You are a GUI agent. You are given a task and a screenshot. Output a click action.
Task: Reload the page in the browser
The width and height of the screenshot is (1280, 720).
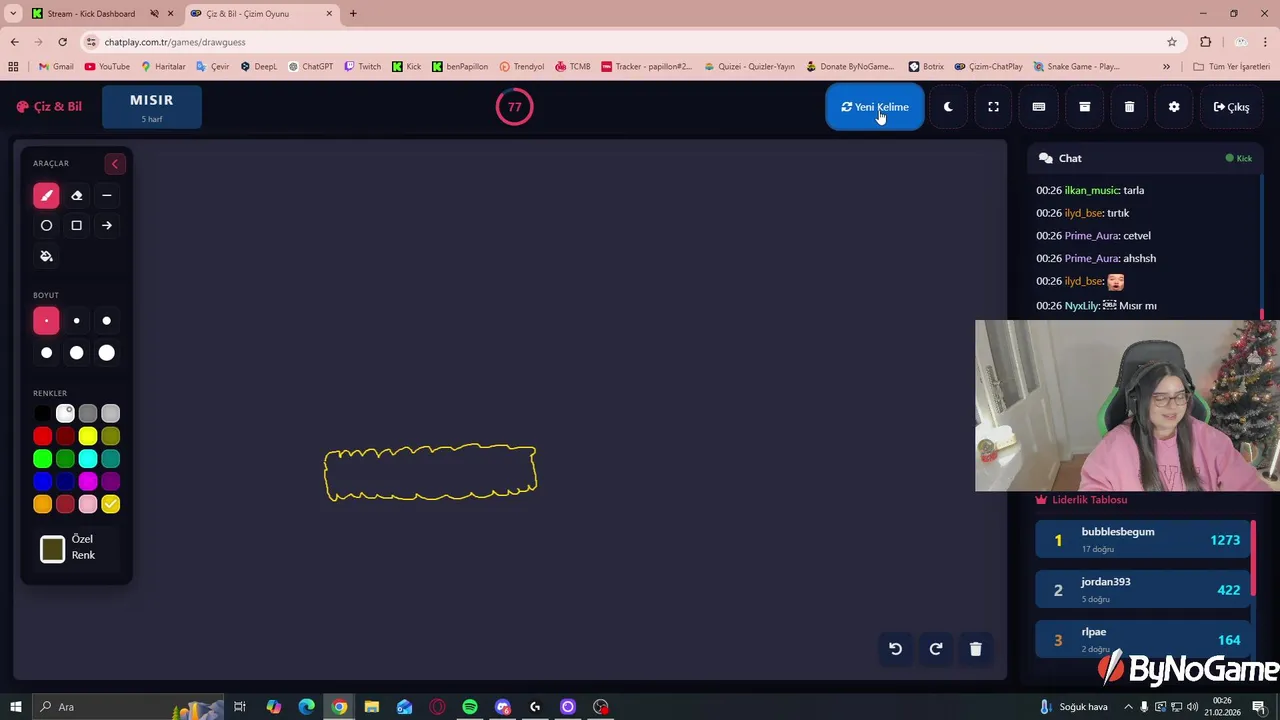[62, 42]
